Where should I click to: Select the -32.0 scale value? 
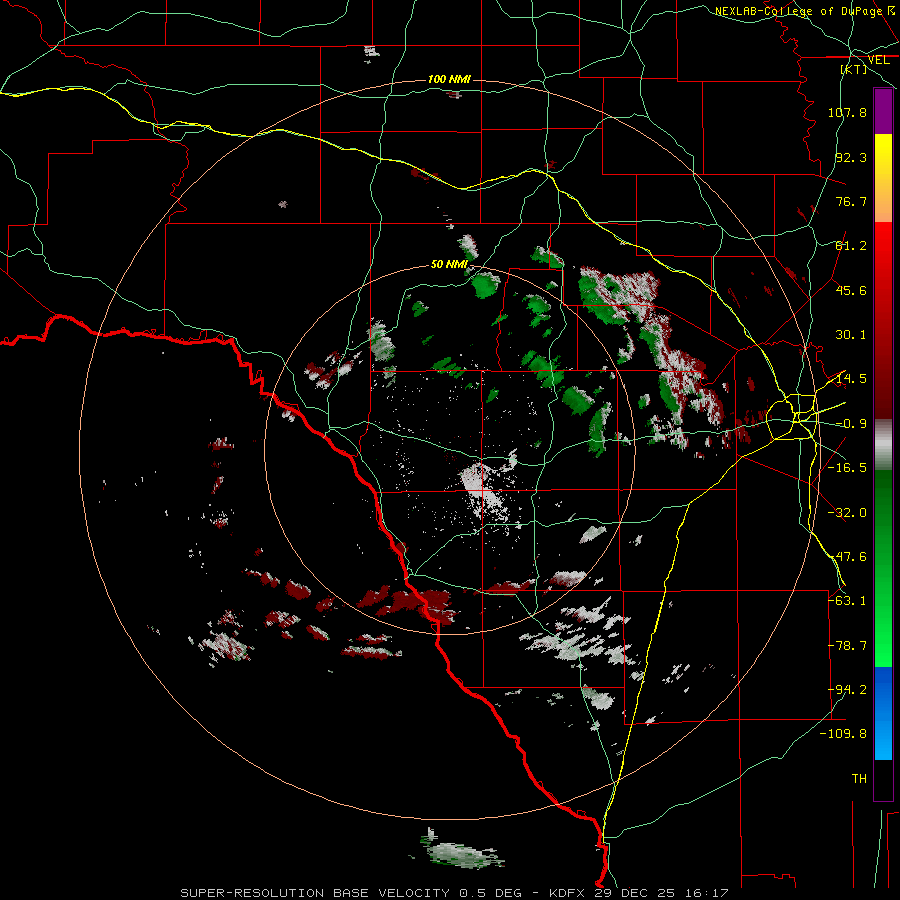point(847,513)
